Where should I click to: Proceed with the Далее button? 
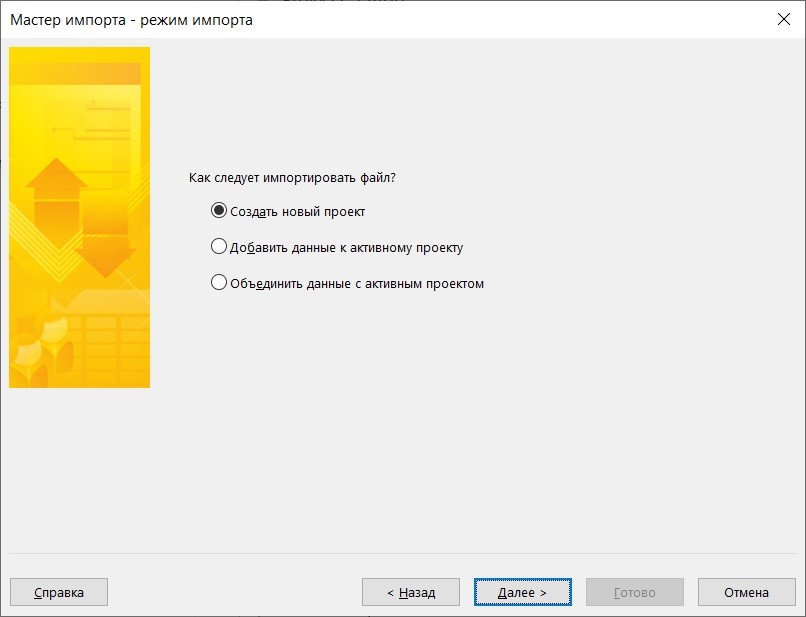[x=522, y=592]
